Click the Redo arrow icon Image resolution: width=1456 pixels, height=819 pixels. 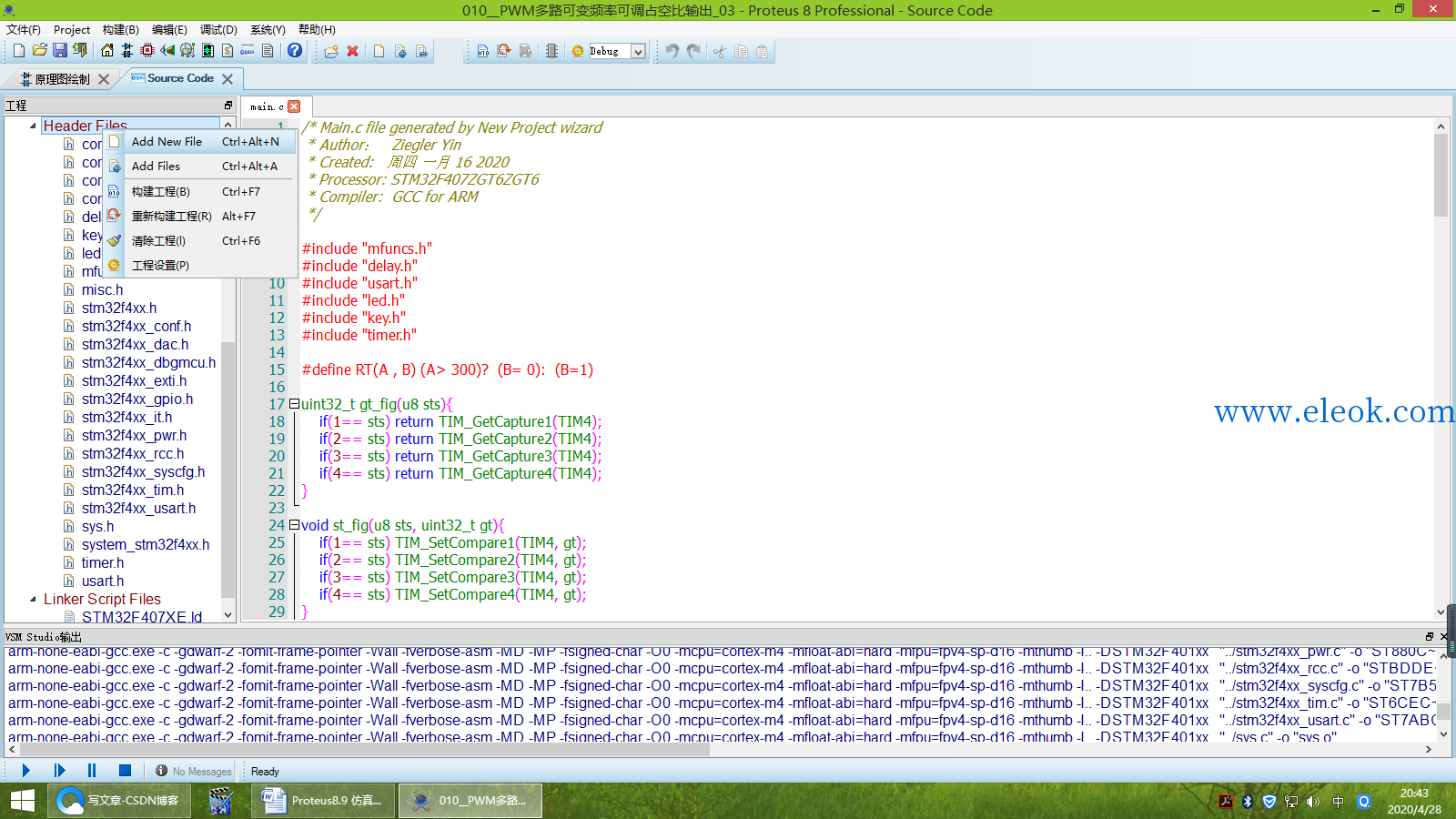[693, 51]
